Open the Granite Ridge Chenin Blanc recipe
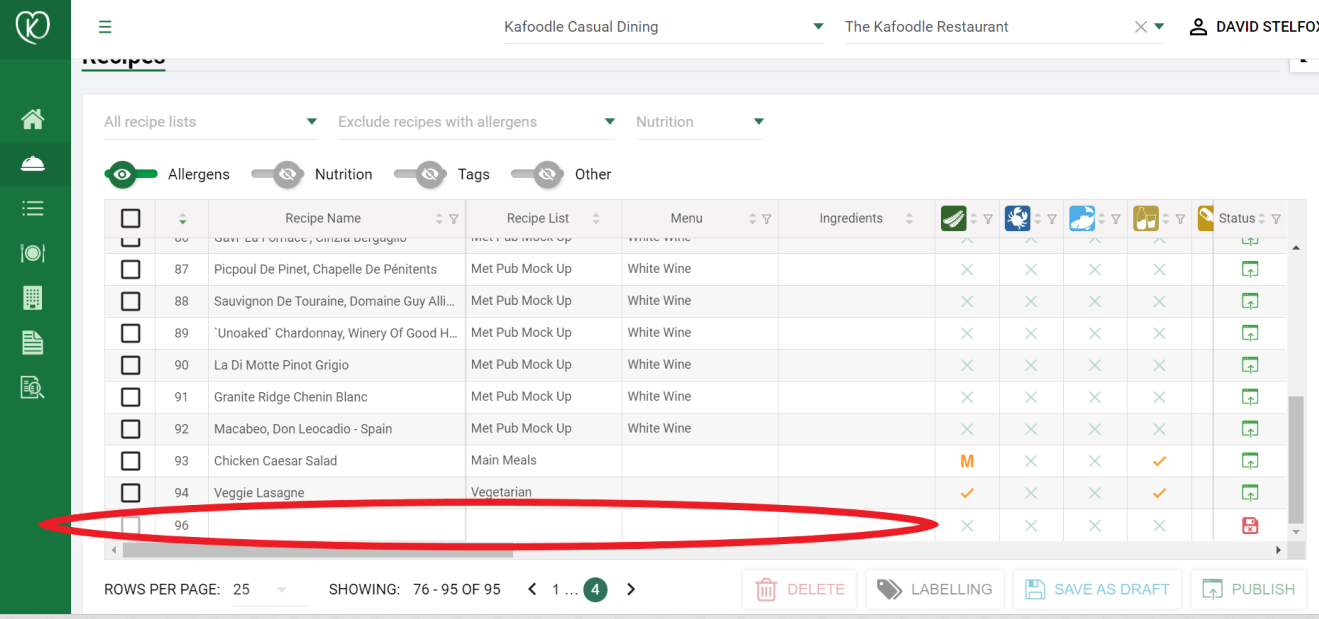Screen dimensions: 1319x619 coord(291,397)
